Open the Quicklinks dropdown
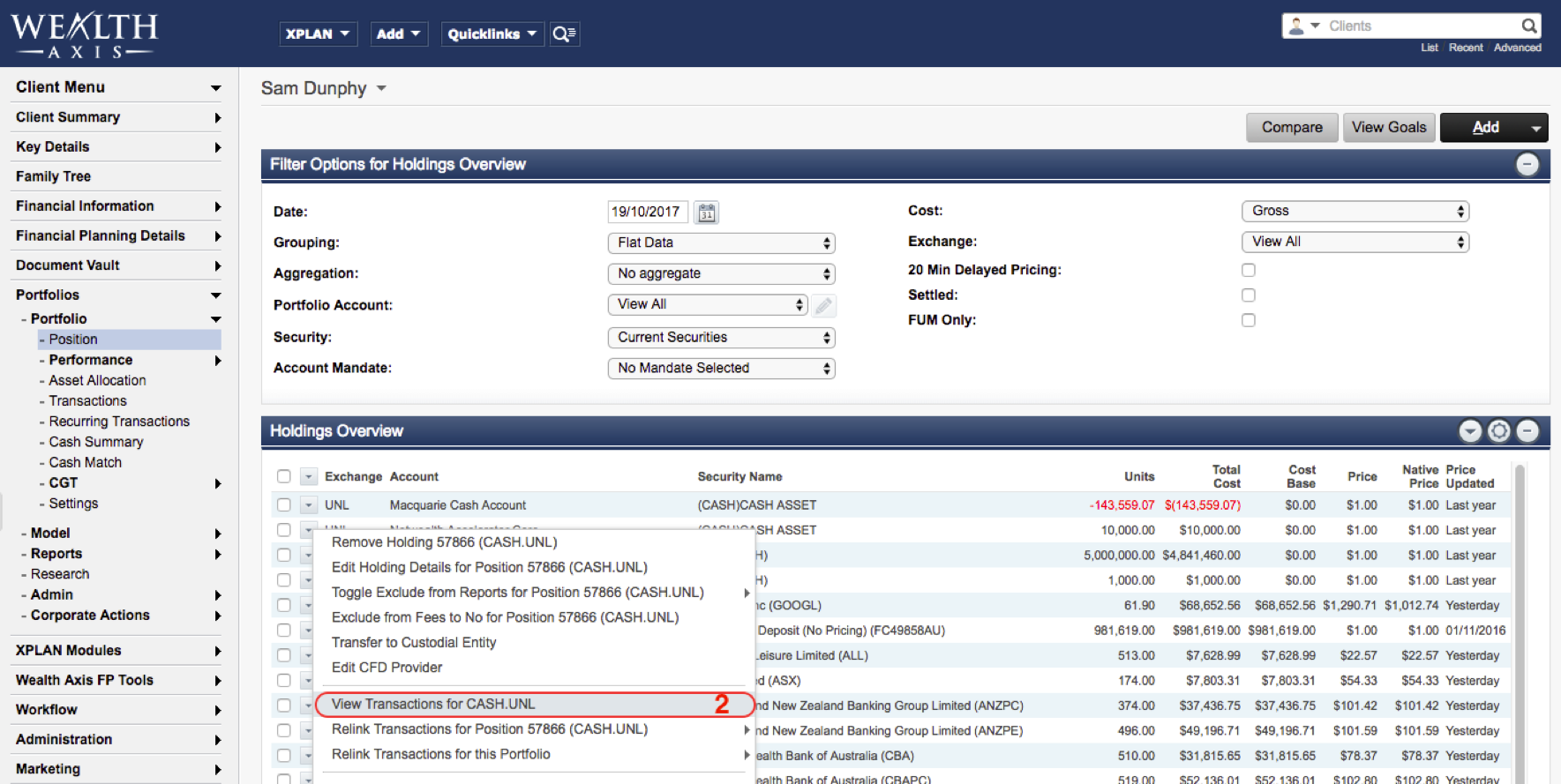Image resolution: width=1561 pixels, height=784 pixels. [492, 34]
